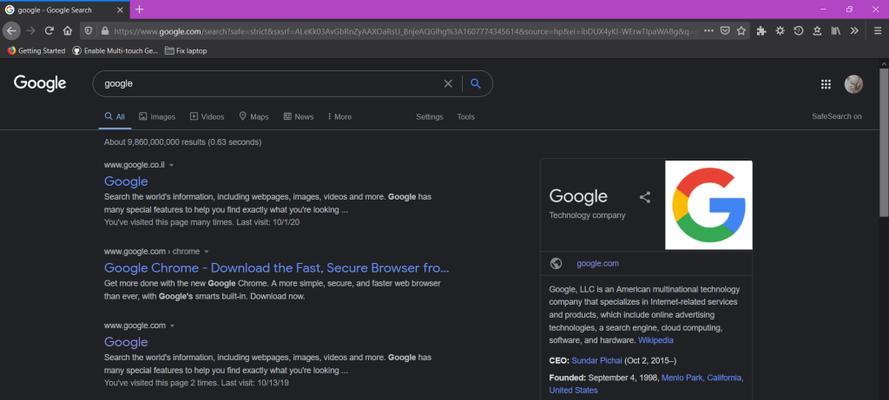This screenshot has height=400, width=889.
Task: Open the Sundar Pichai link
Action: click(596, 360)
